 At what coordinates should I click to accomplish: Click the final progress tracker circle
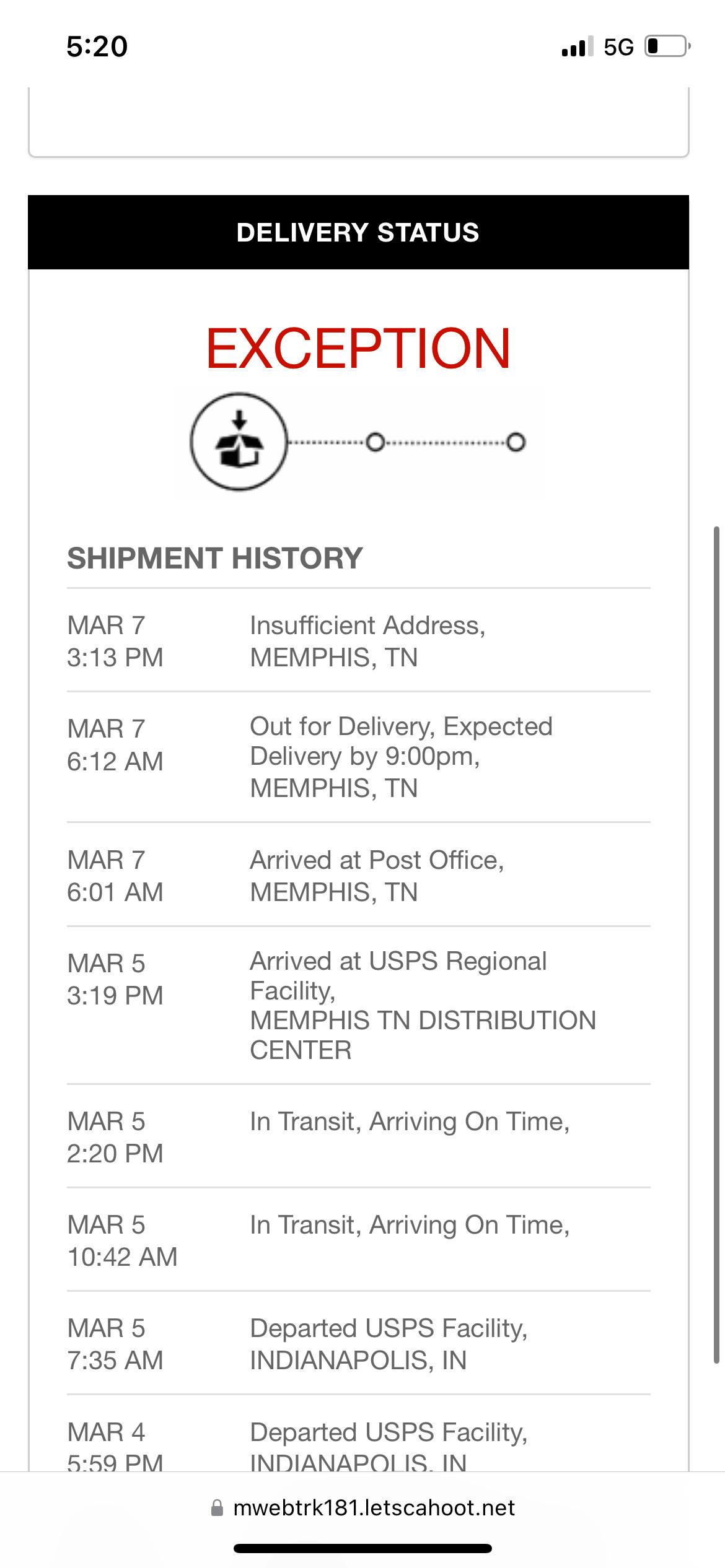point(516,442)
